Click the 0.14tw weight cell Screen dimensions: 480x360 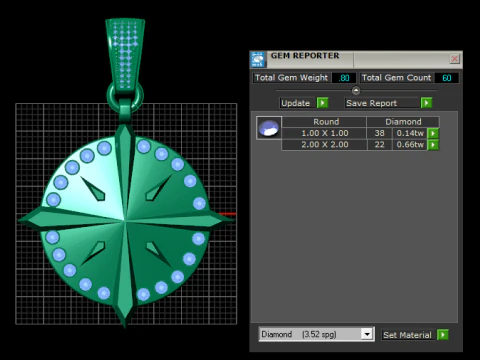(x=410, y=133)
